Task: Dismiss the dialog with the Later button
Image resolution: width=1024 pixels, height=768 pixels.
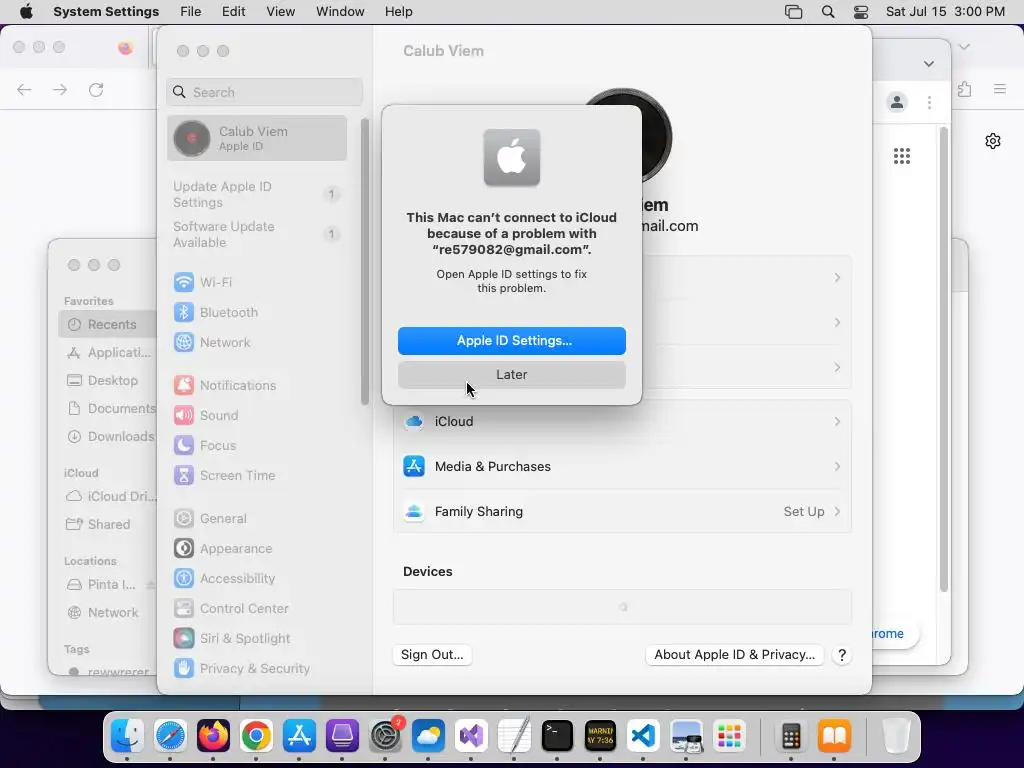Action: click(511, 375)
